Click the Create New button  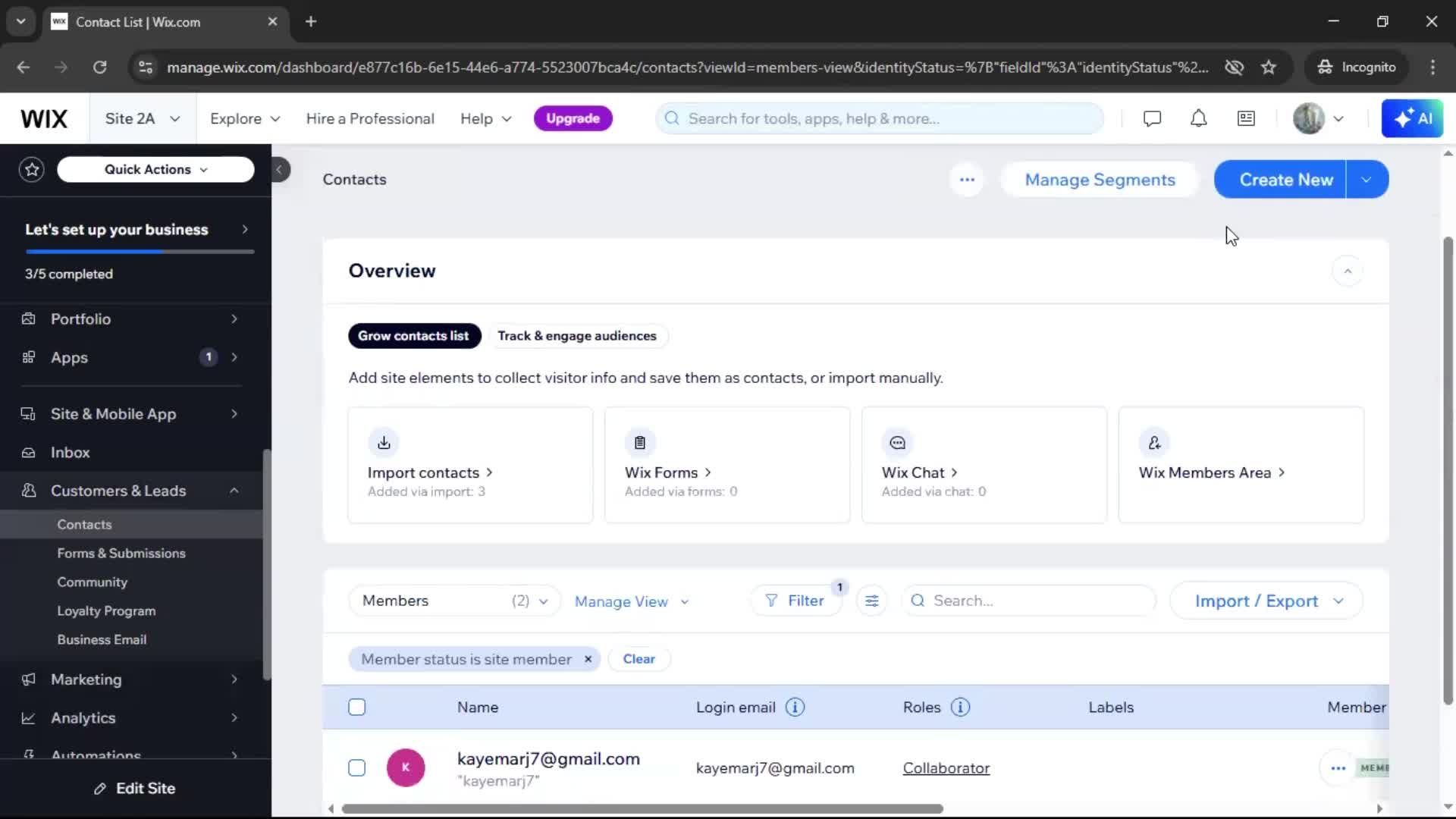click(x=1280, y=180)
